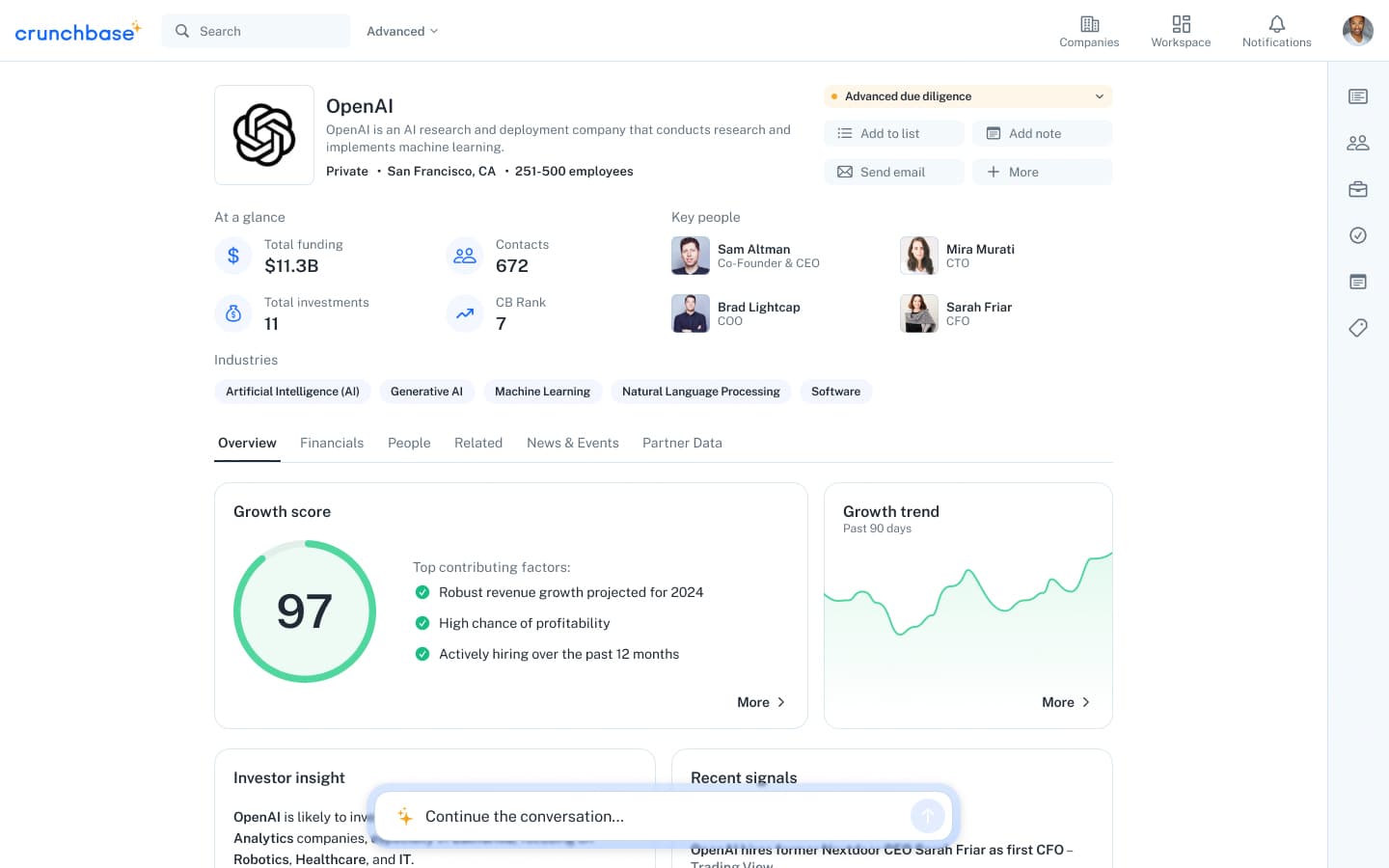The image size is (1389, 868).
Task: Expand More under Growth trend card
Action: (x=1066, y=702)
